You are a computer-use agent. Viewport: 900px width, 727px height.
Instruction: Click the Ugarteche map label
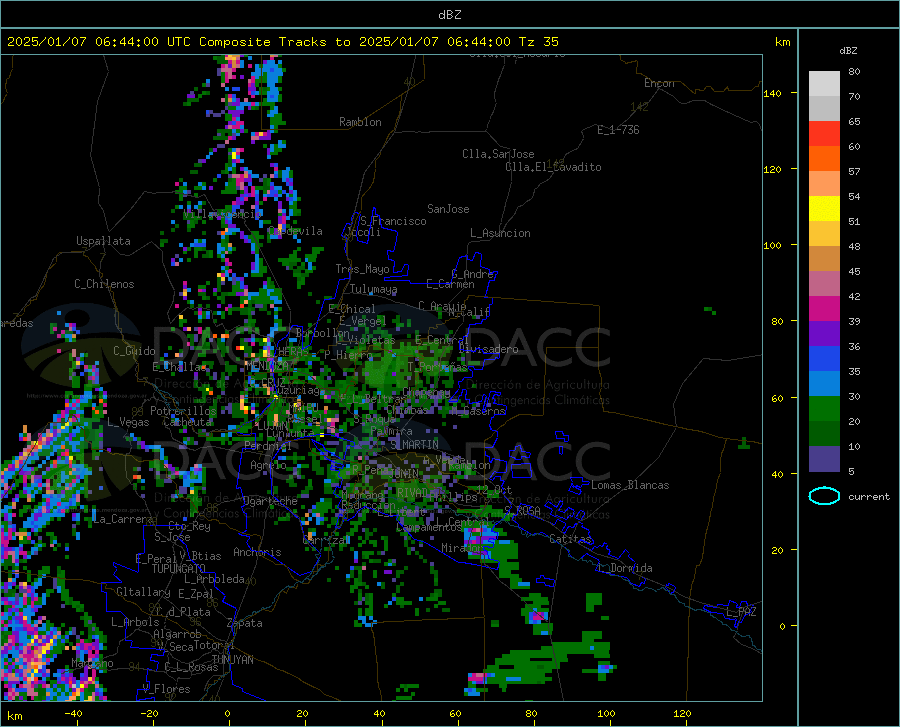coord(270,501)
